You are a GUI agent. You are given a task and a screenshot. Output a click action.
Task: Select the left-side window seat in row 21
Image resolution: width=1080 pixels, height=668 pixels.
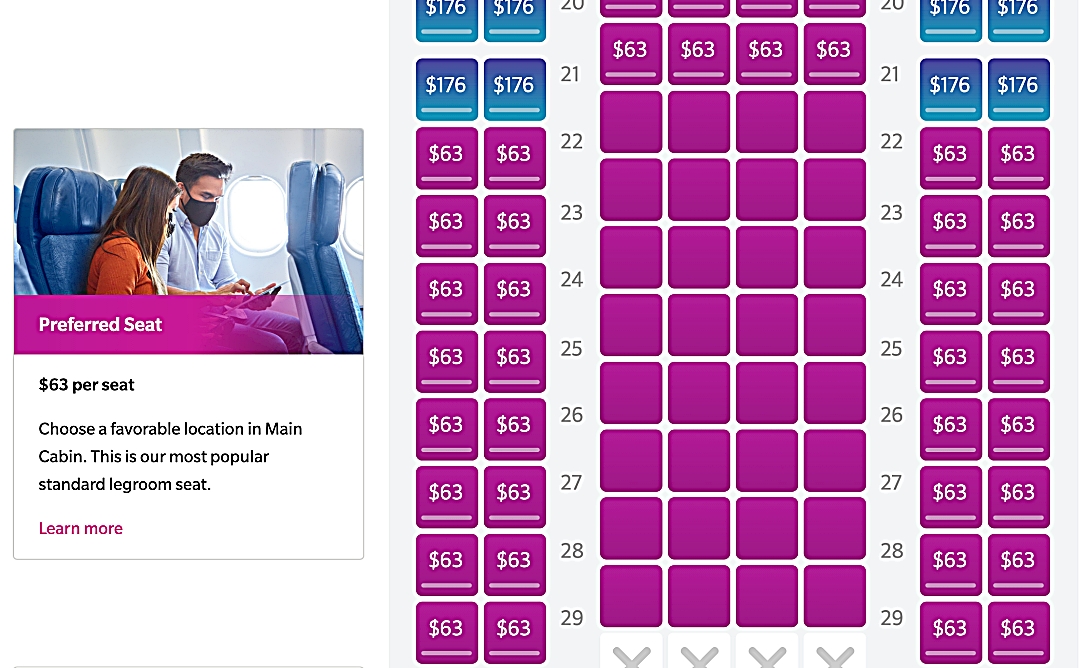pyautogui.click(x=446, y=89)
